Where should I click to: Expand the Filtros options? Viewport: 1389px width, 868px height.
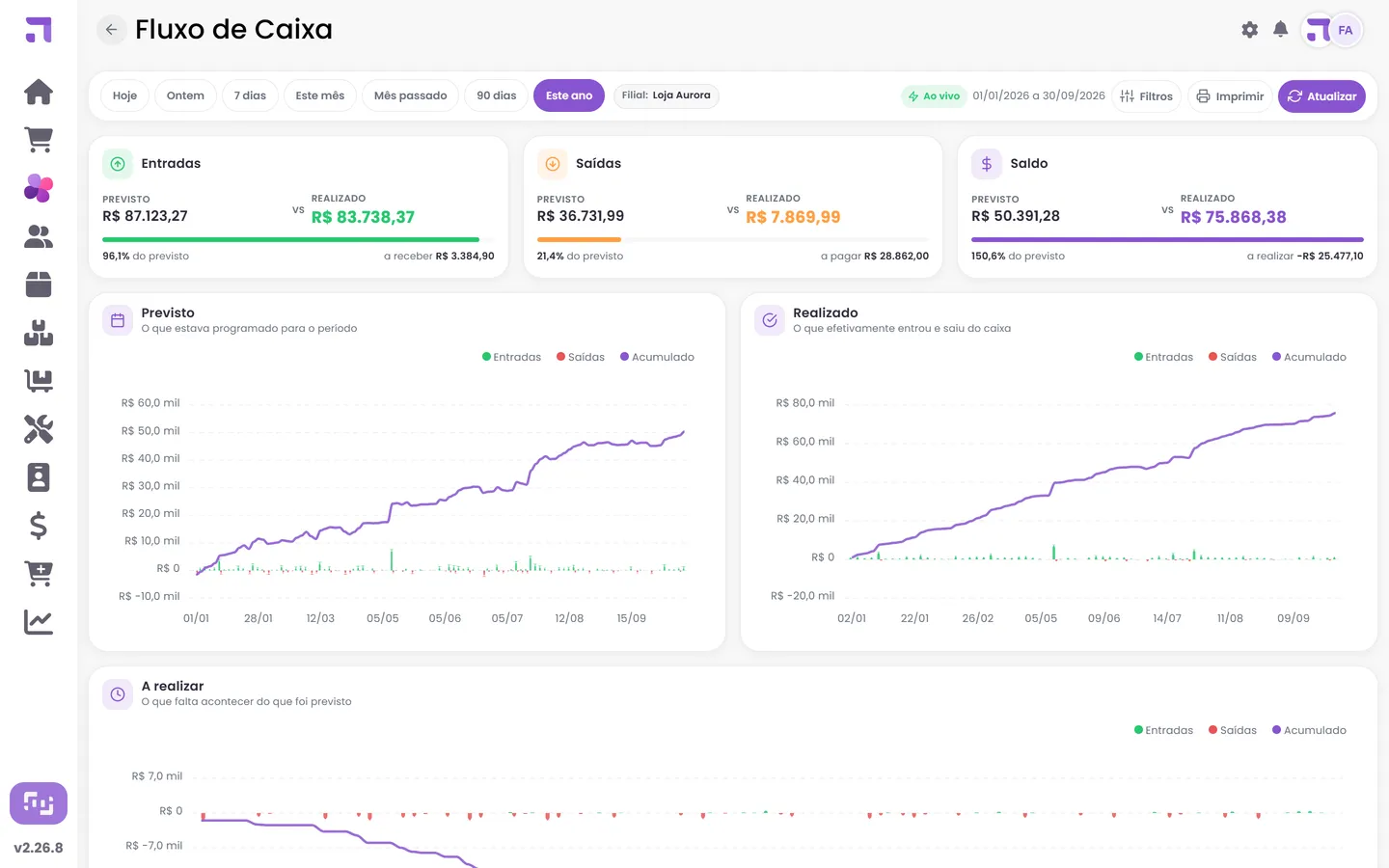1147,96
